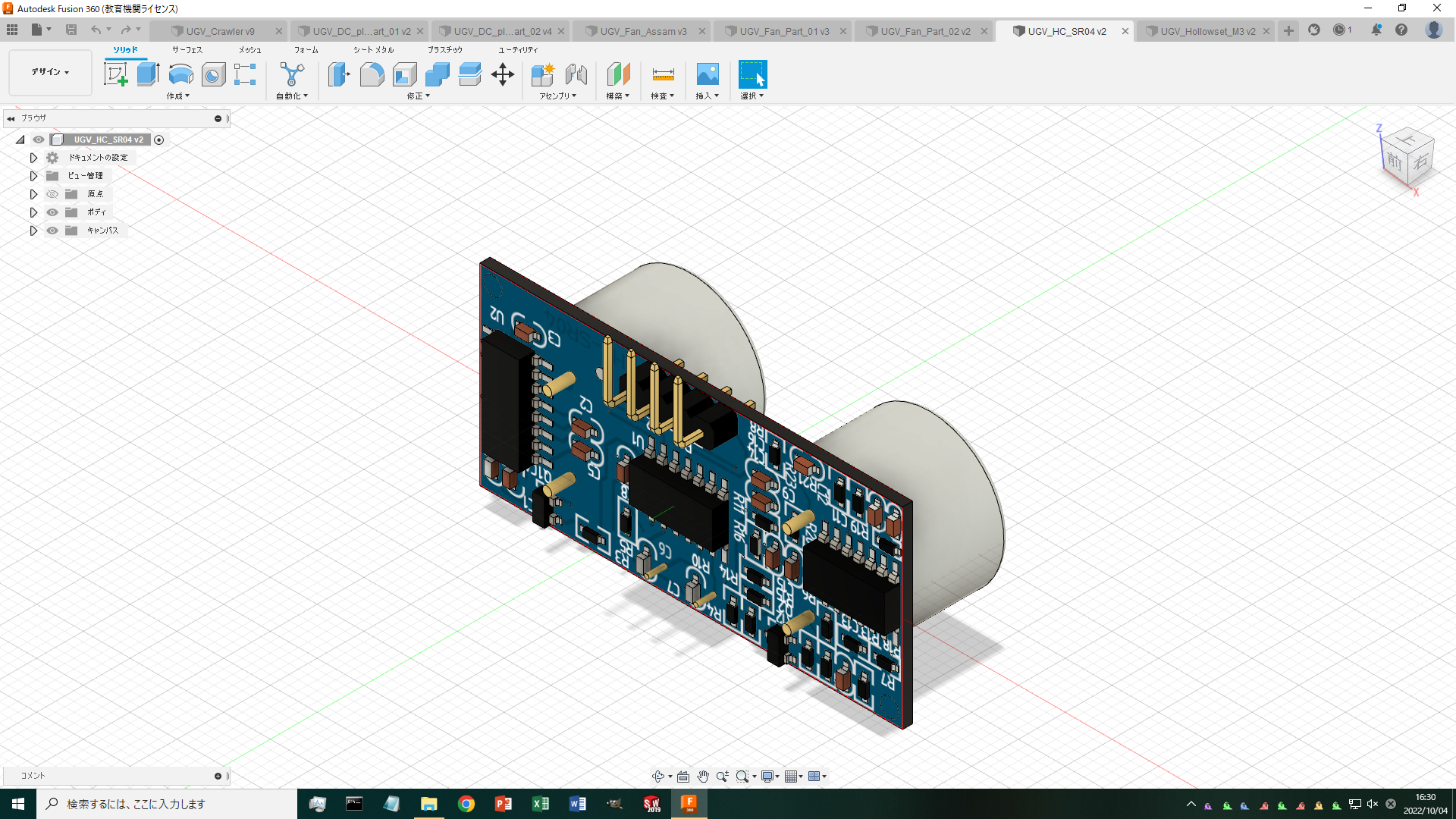Open the デザイン workspace dropdown

(50, 72)
